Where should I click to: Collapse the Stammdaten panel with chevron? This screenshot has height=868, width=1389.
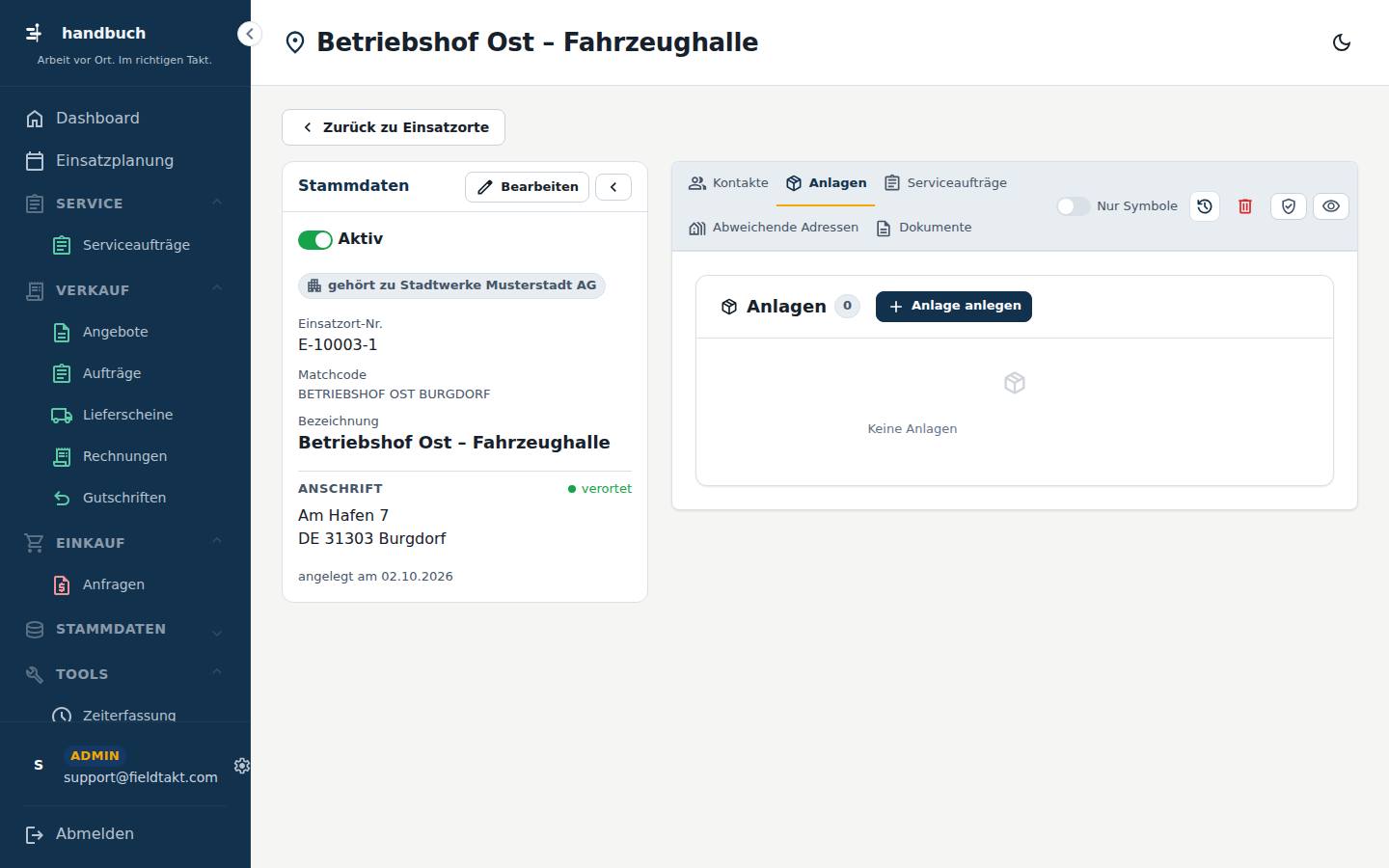coord(613,187)
